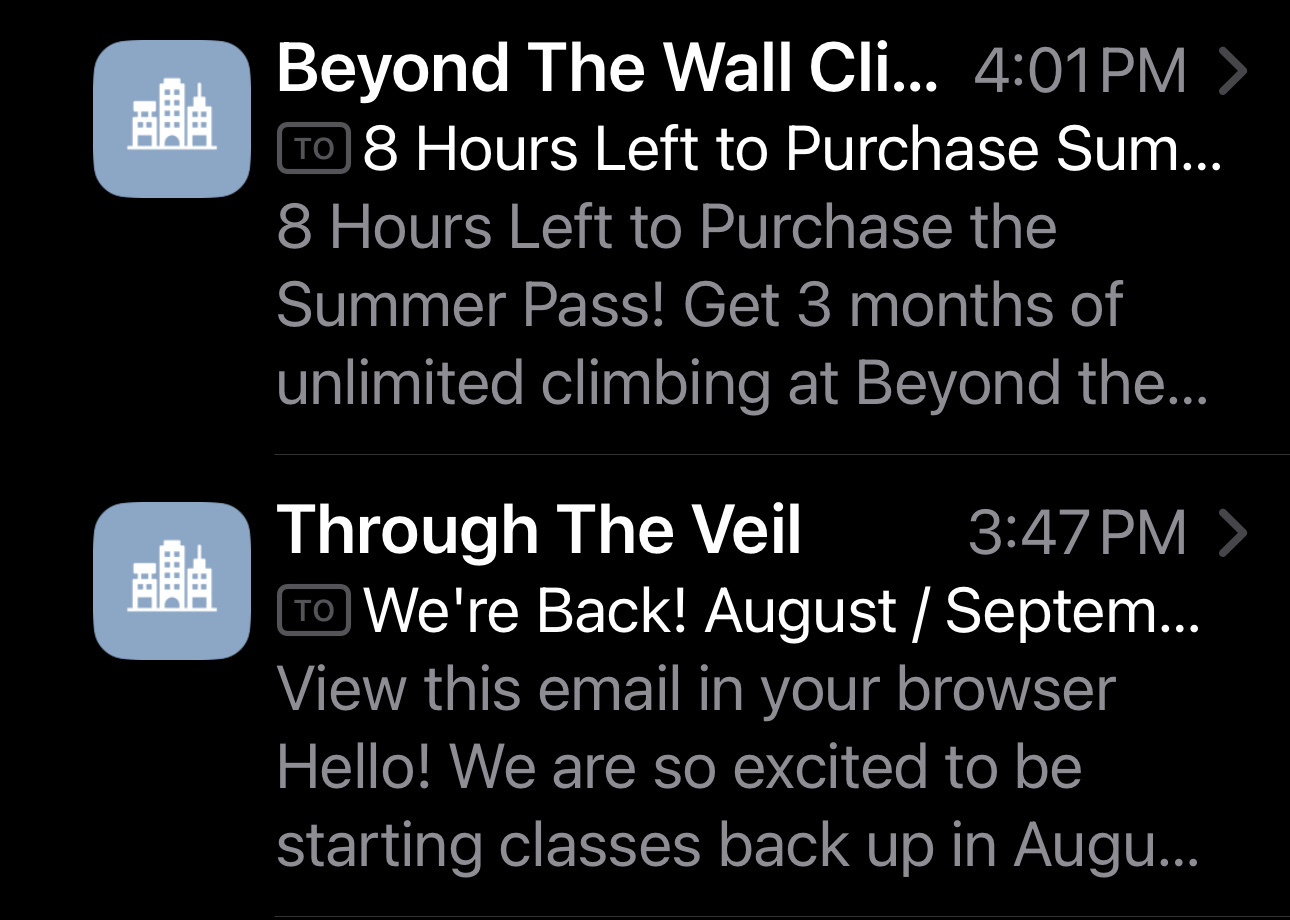The width and height of the screenshot is (1290, 920).
Task: Tap the preview line "unlimited climbing at Beyond the..."
Action: 742,383
